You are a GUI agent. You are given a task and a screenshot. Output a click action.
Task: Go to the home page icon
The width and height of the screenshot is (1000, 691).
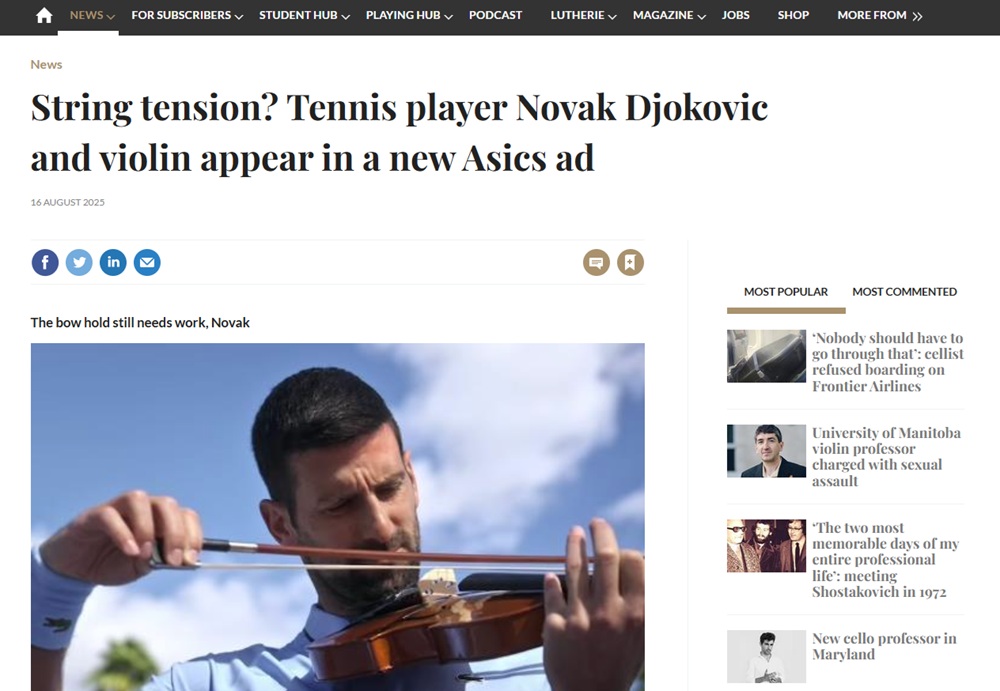[44, 15]
